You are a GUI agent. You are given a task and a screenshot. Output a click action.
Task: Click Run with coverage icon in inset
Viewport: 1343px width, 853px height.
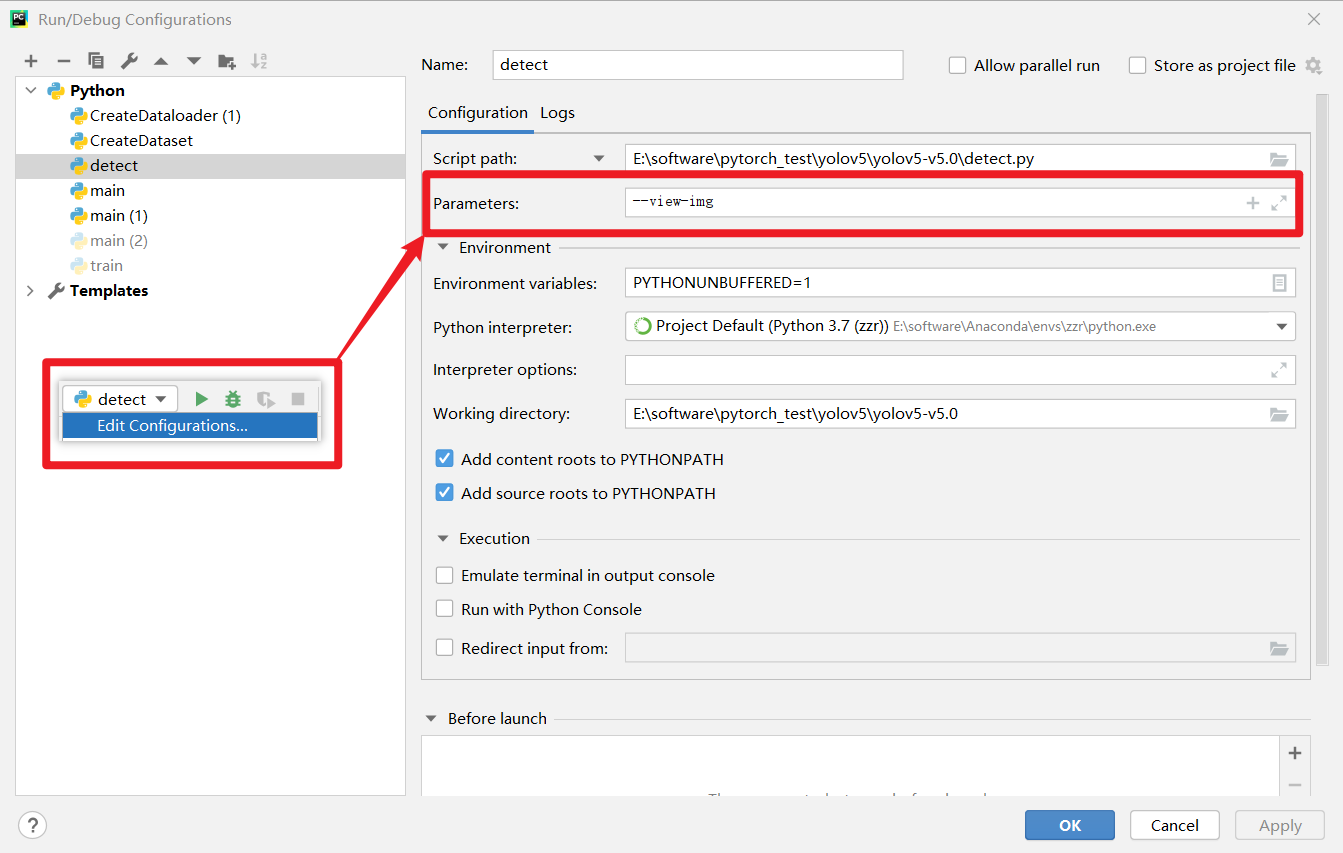(265, 399)
